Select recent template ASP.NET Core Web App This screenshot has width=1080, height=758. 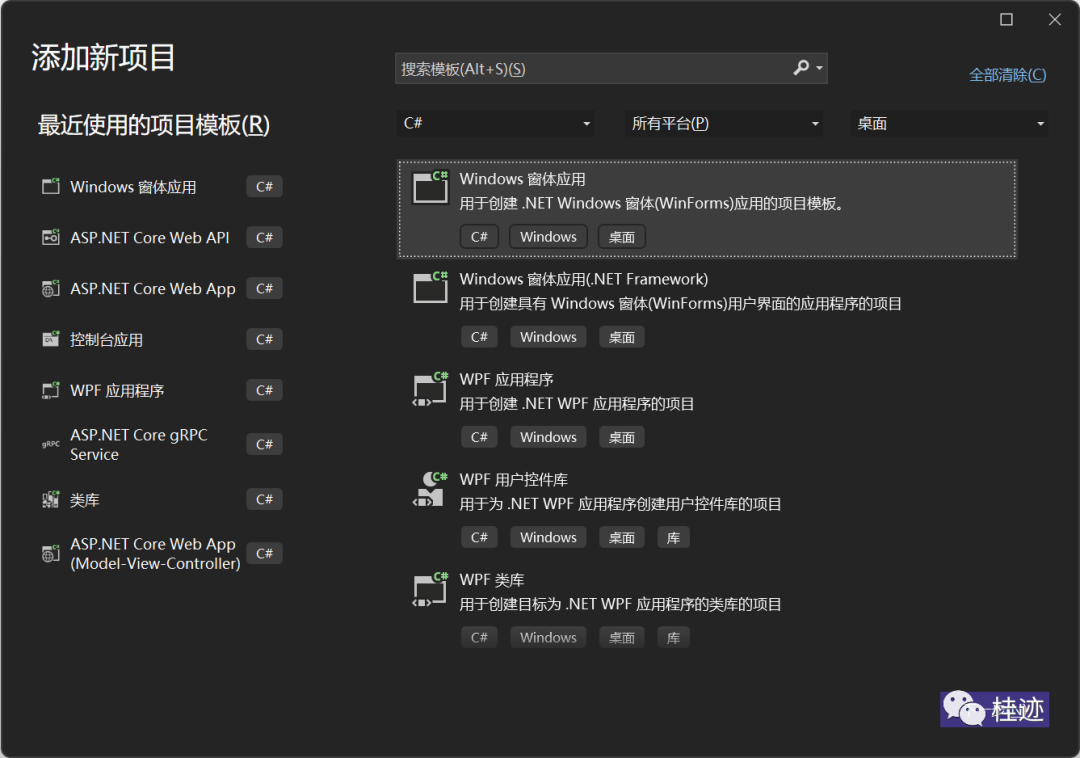click(x=162, y=288)
